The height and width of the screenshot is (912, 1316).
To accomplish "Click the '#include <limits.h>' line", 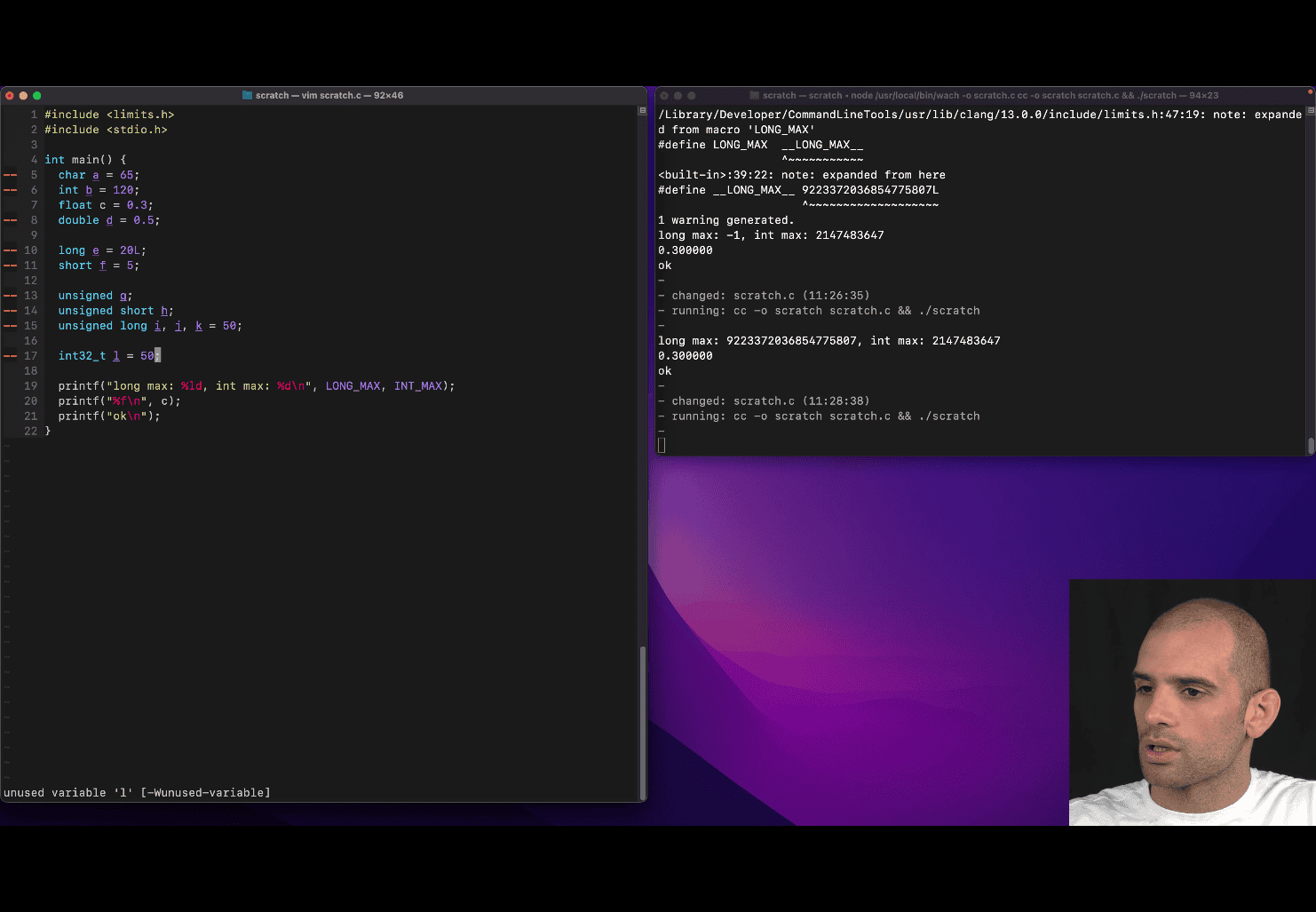I will 109,115.
